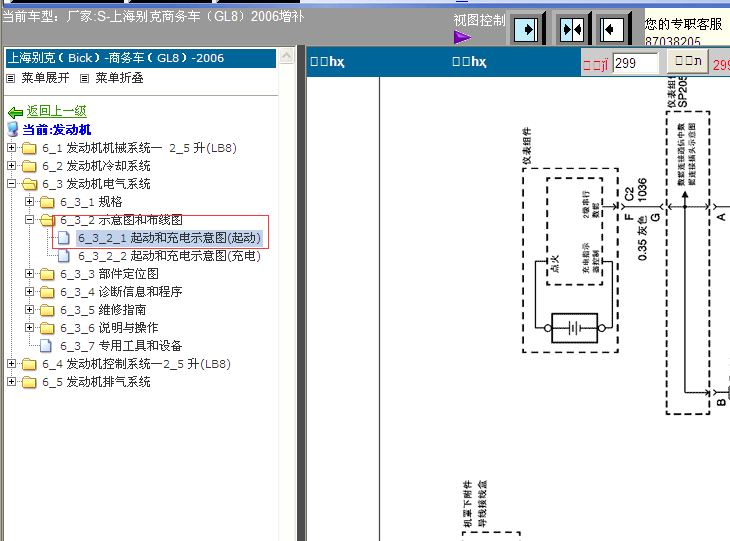The height and width of the screenshot is (541, 730).
Task: Select 6_3_6 说明与操作 folder
Action: pyautogui.click(x=109, y=328)
